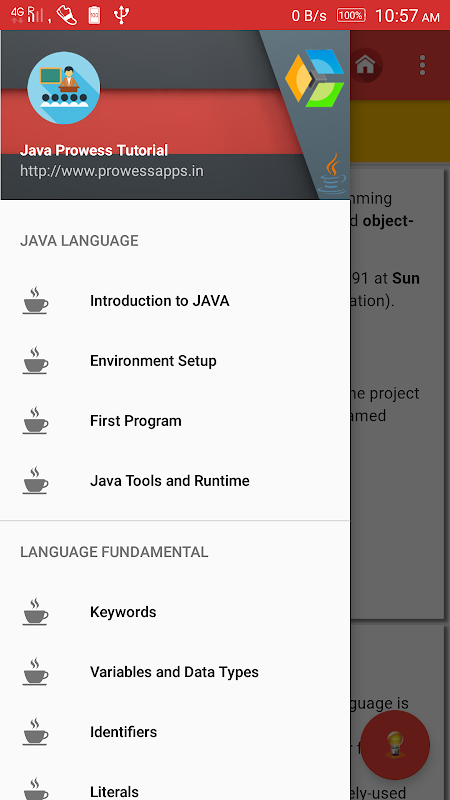
Task: Select the Literals menu entry
Action: (175, 786)
